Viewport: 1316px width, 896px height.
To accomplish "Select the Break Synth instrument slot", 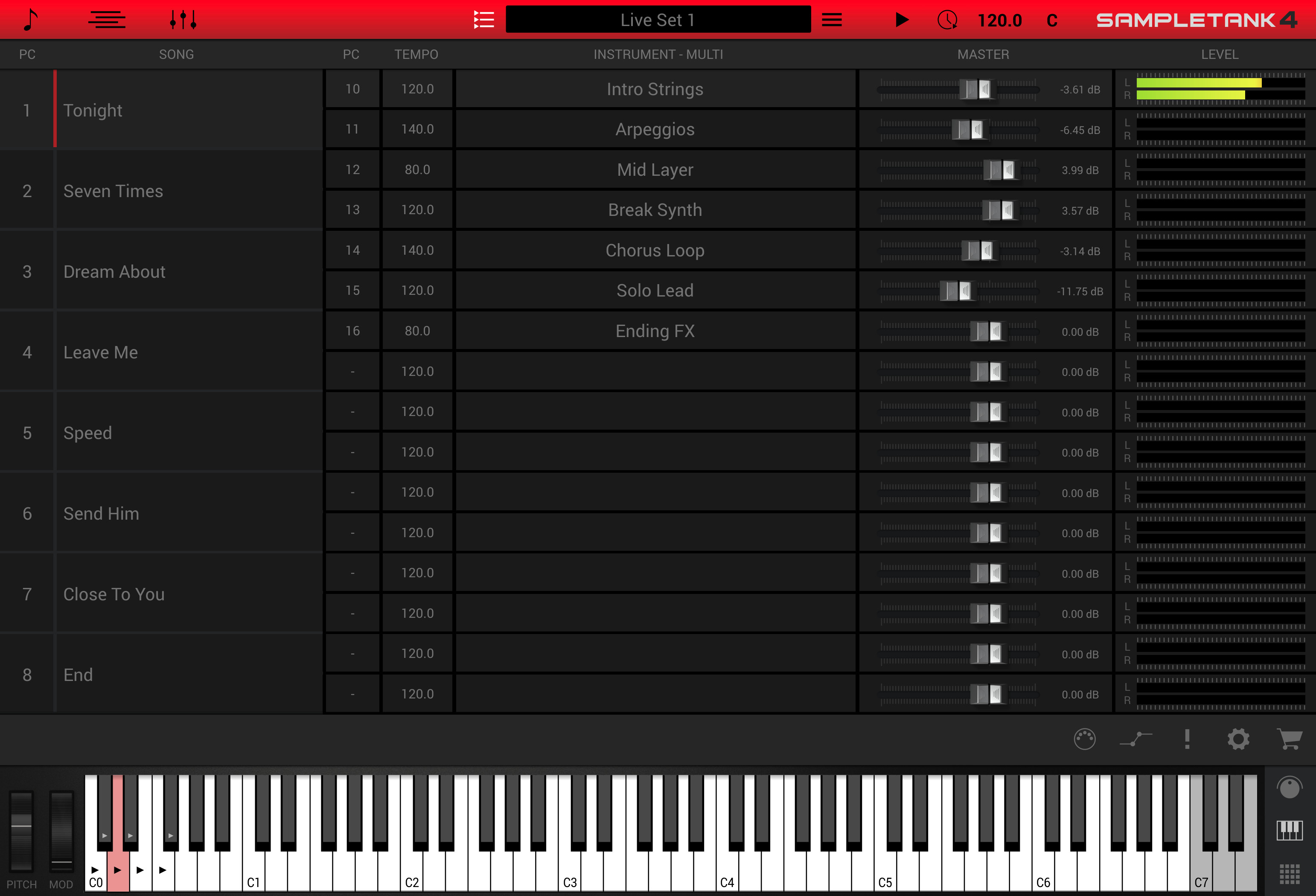I will 655,209.
